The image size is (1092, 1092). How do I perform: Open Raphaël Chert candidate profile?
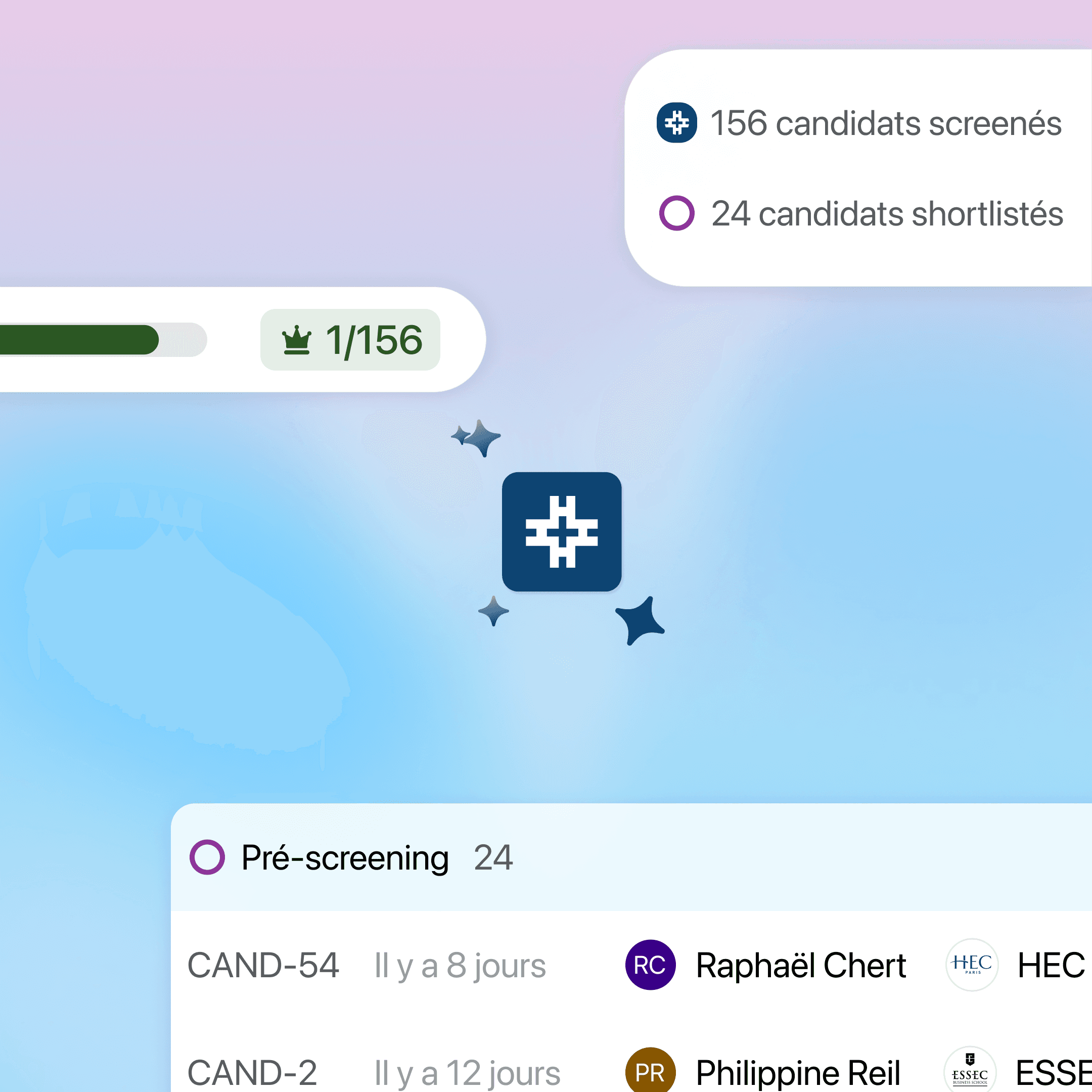[801, 965]
